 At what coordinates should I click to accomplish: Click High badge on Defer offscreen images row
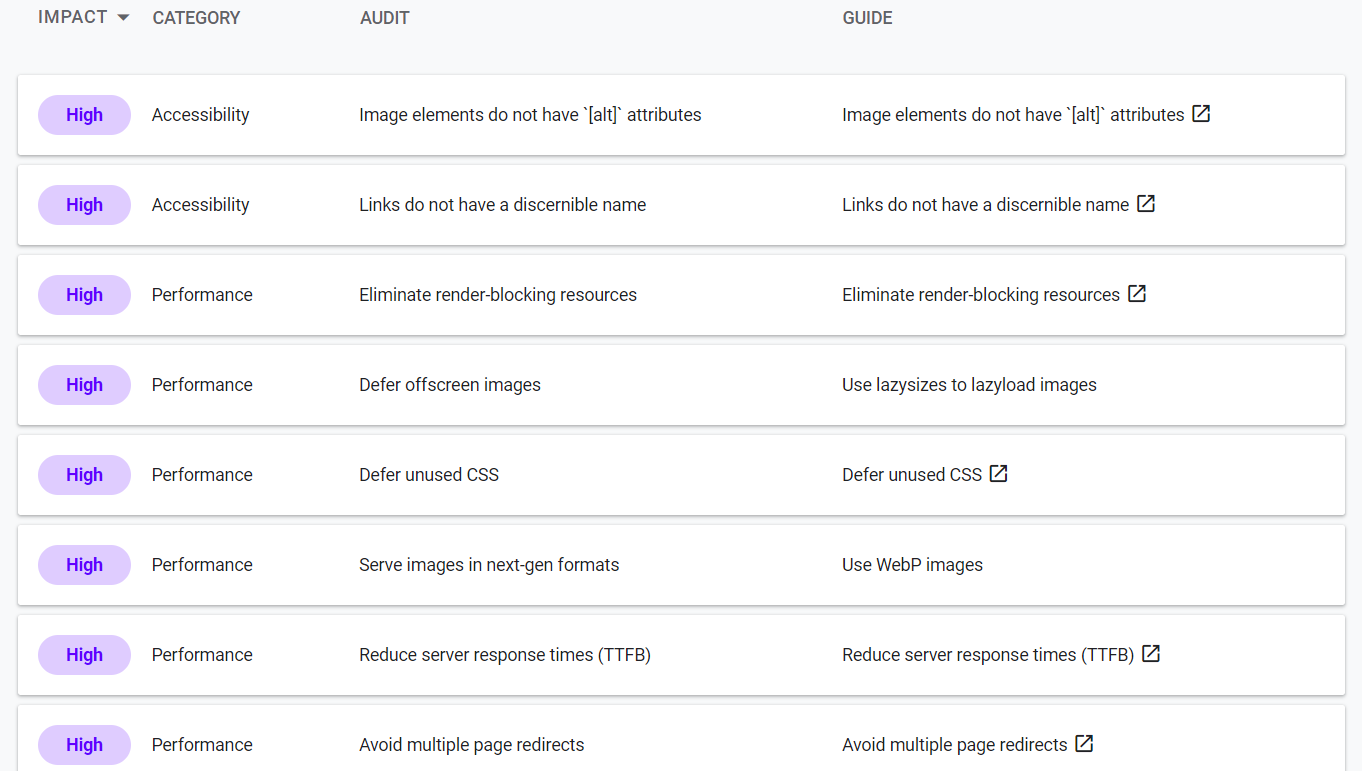pos(84,385)
